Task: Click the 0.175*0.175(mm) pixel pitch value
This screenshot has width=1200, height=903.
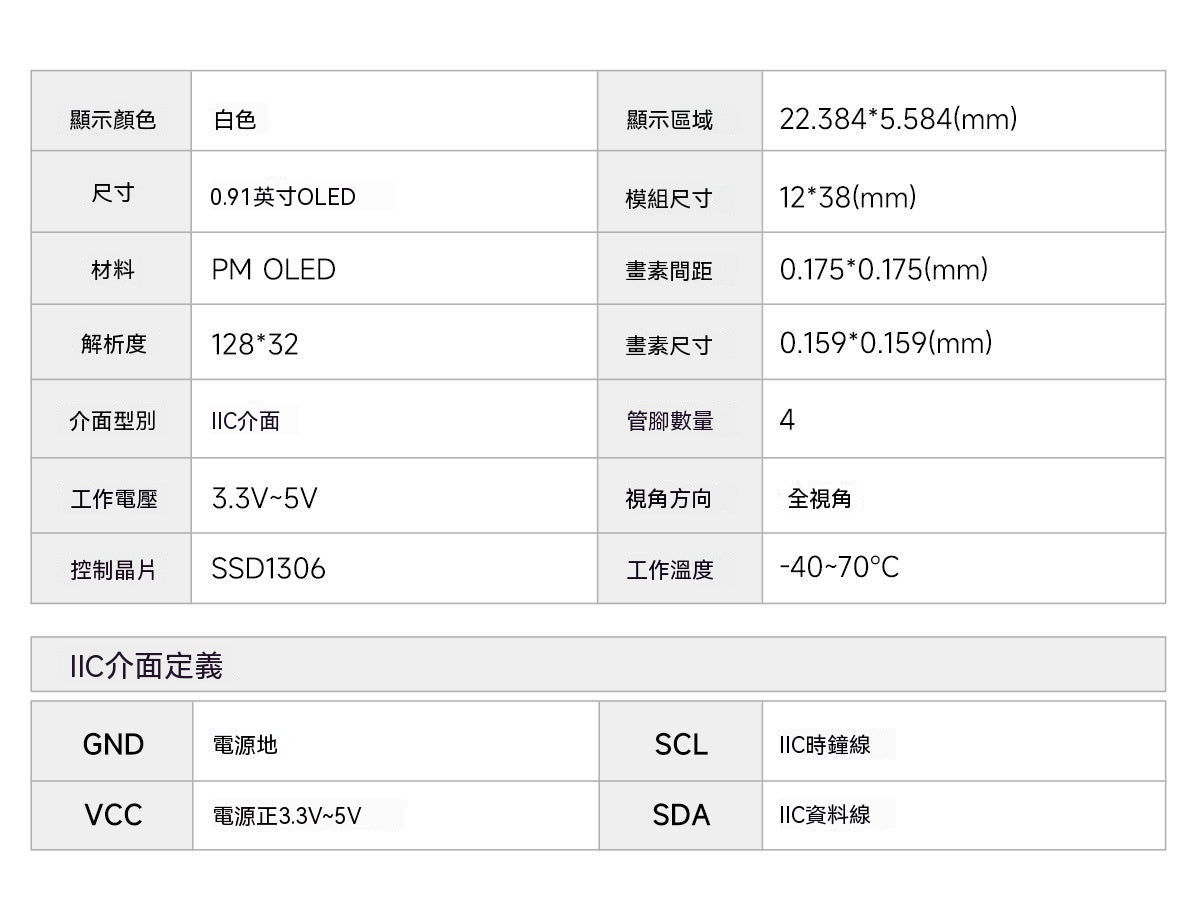Action: pos(884,269)
